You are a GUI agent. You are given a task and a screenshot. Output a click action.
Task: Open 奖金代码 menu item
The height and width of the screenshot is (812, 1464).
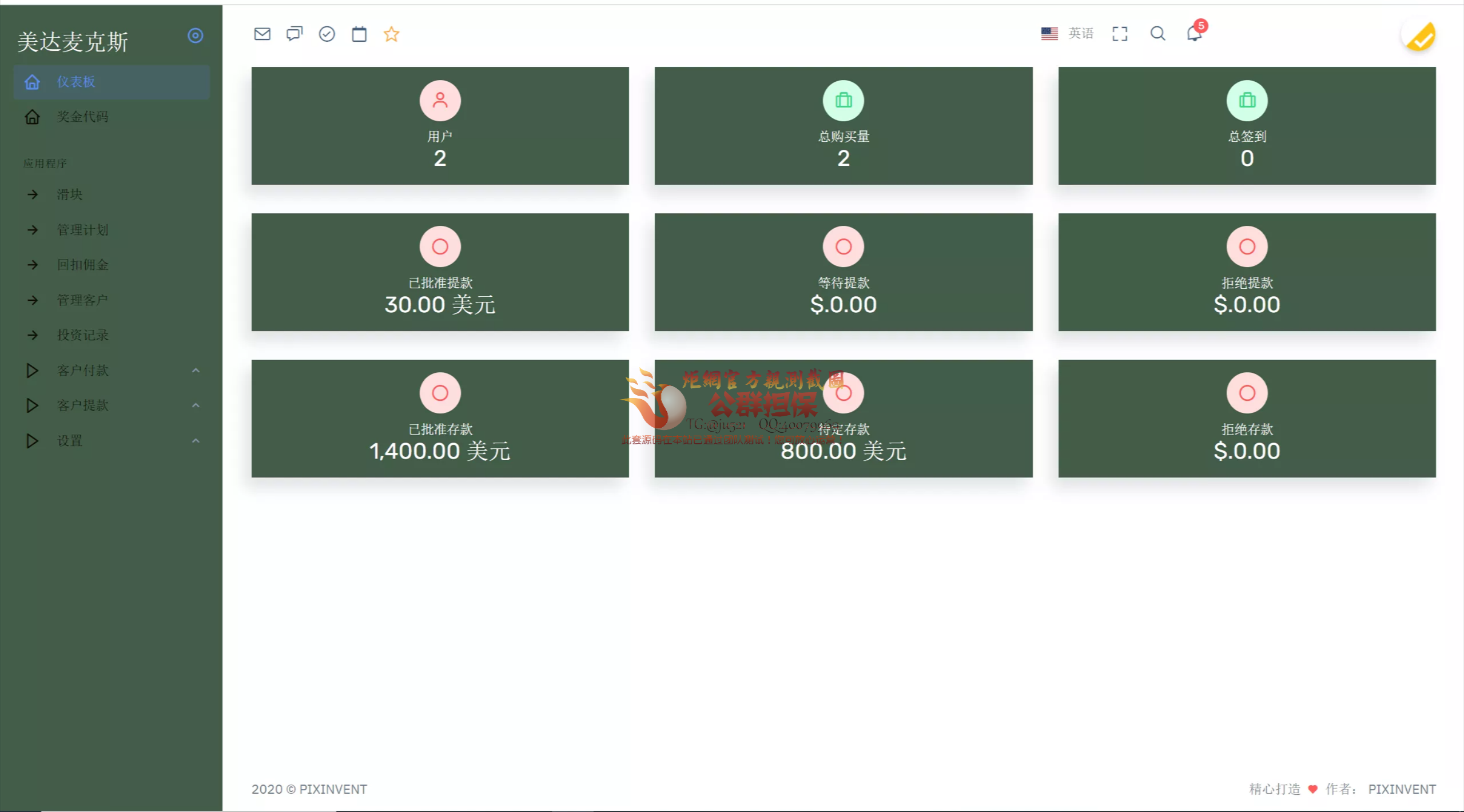click(82, 117)
